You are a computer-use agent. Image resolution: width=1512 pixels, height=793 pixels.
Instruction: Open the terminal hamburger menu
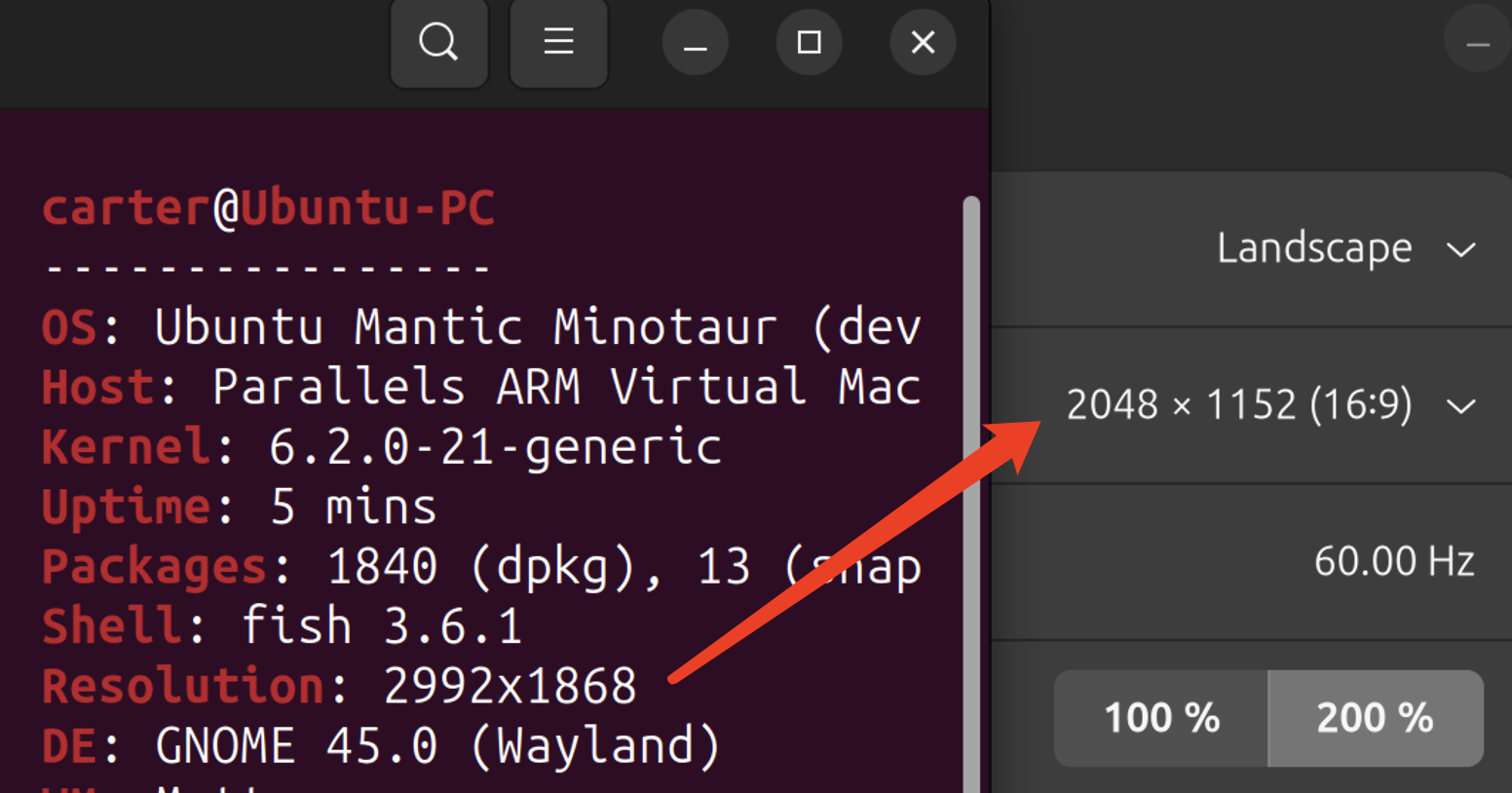click(557, 42)
